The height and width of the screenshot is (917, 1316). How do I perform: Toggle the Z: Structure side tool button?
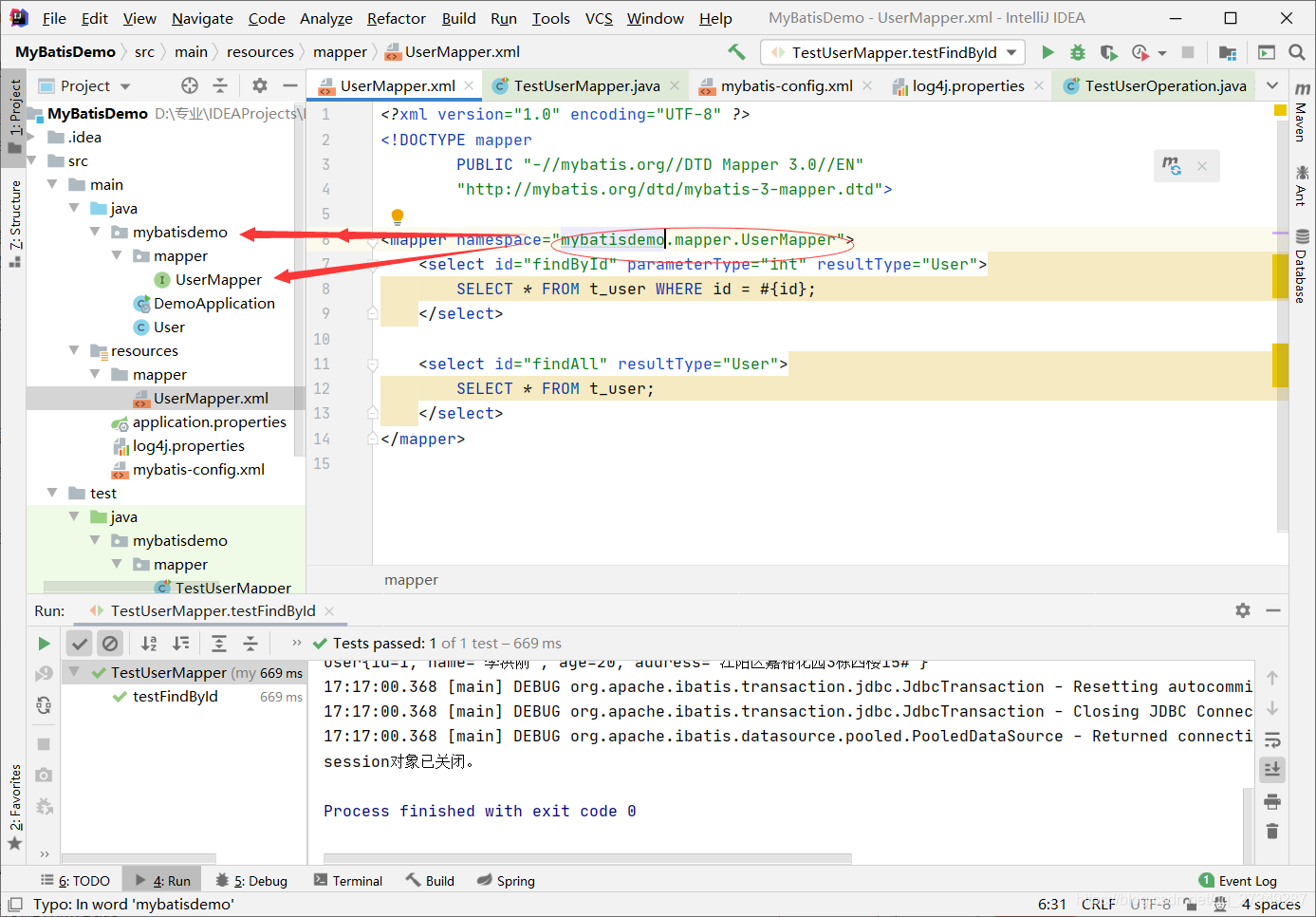coord(14,225)
